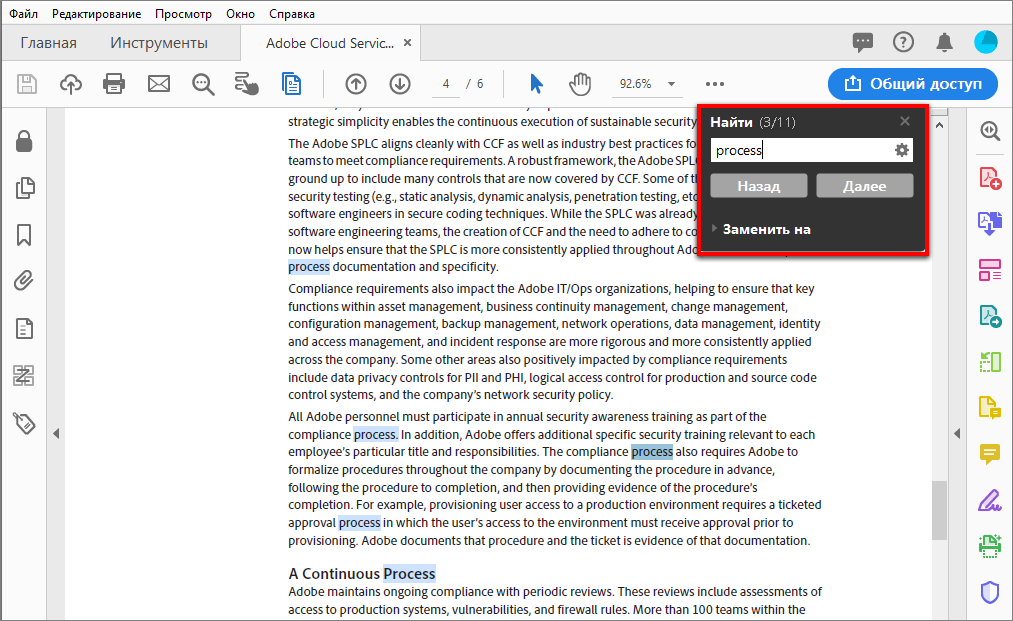1013x621 pixels.
Task: Click the 'Далее' find button
Action: click(x=865, y=186)
